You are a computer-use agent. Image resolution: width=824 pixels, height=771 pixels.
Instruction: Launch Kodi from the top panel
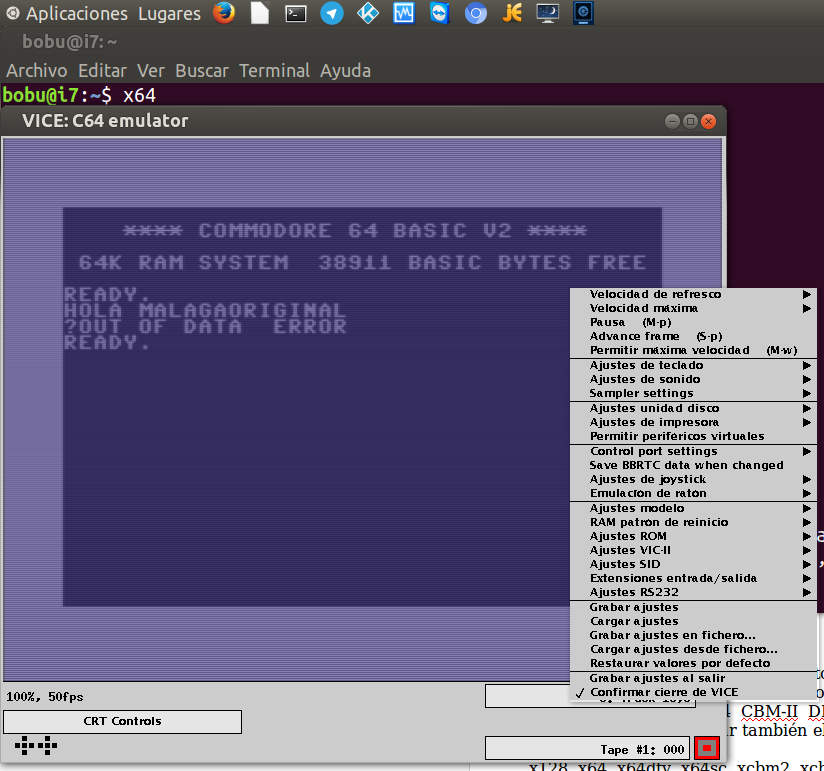[x=368, y=13]
